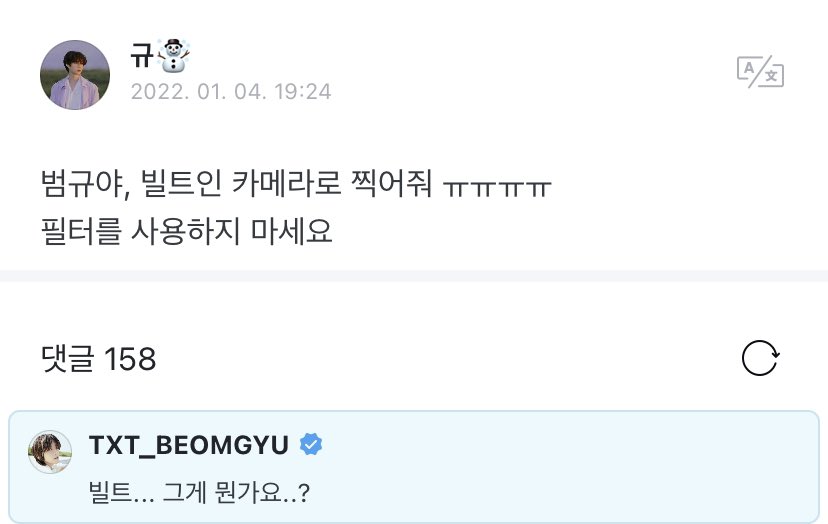Open Beomgyu's reply text 빌트... 그게 뭔가요..?

pos(200,493)
